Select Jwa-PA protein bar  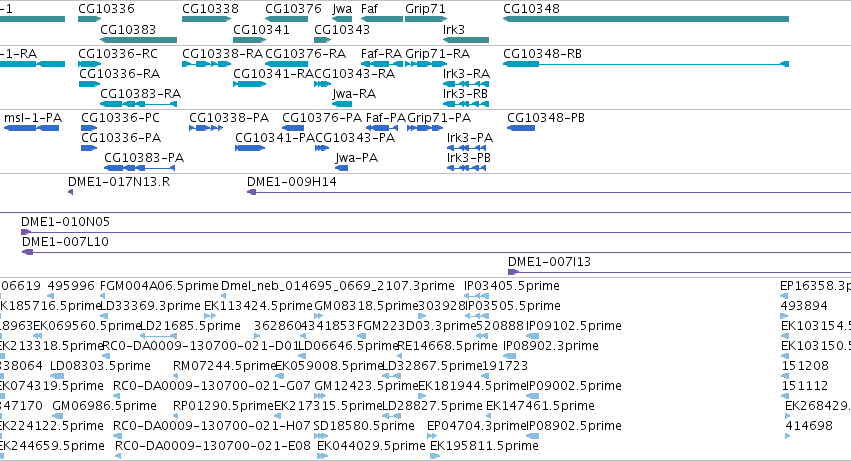[342, 168]
